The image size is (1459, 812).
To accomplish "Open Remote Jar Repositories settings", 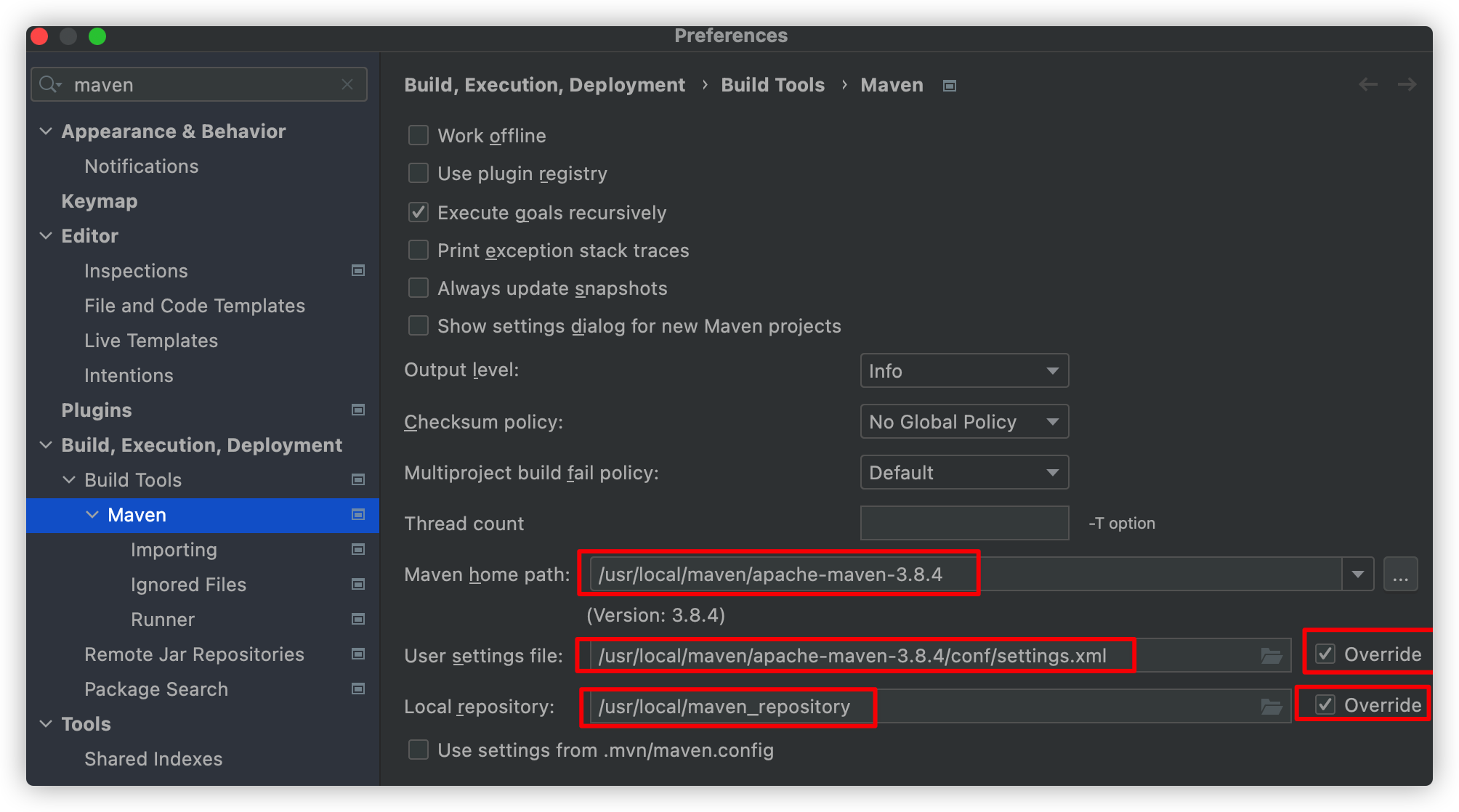I will 194,654.
